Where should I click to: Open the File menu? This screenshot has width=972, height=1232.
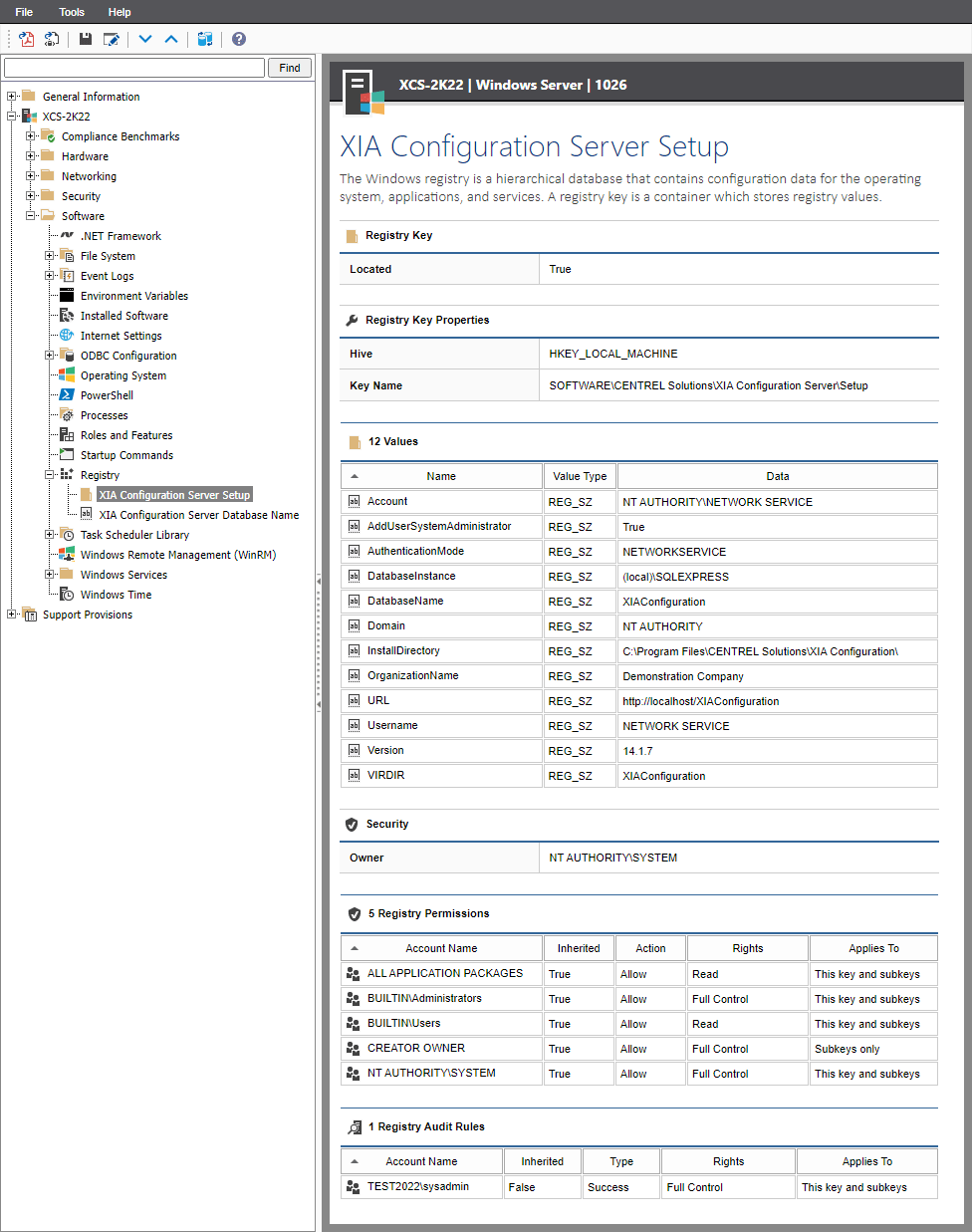tap(23, 12)
